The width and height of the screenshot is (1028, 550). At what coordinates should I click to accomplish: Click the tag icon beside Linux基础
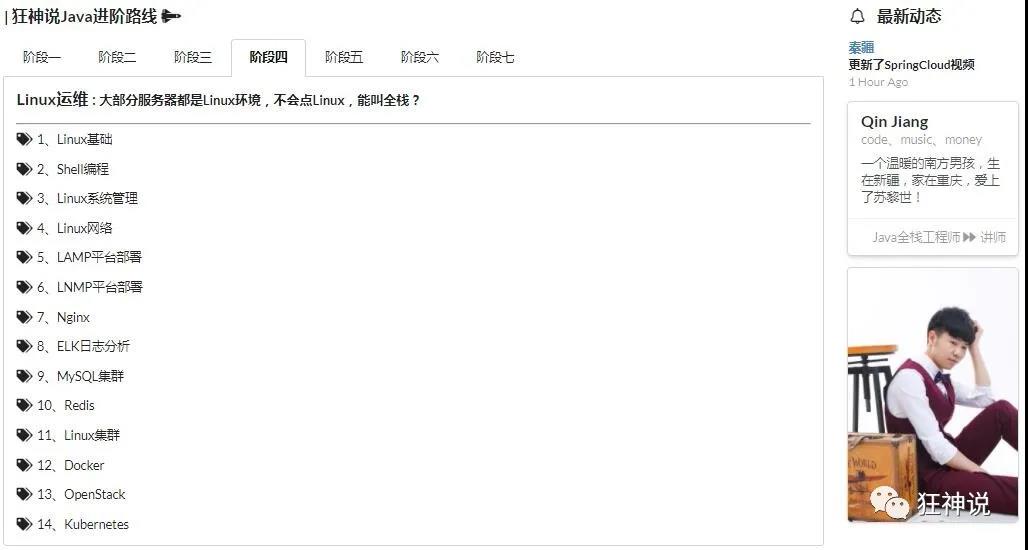coord(24,139)
